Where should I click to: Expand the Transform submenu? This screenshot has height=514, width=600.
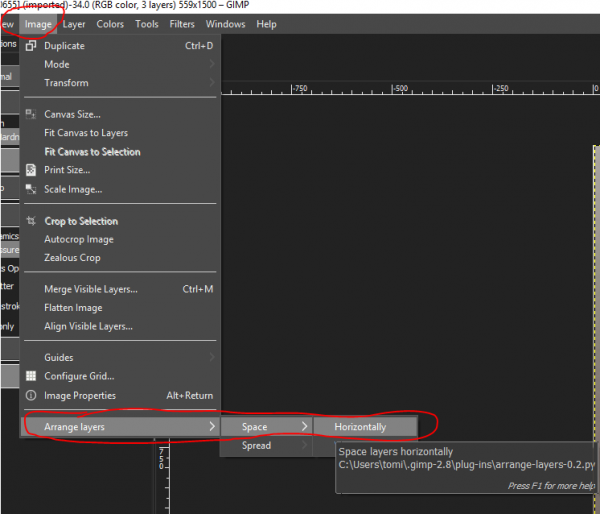(120, 83)
